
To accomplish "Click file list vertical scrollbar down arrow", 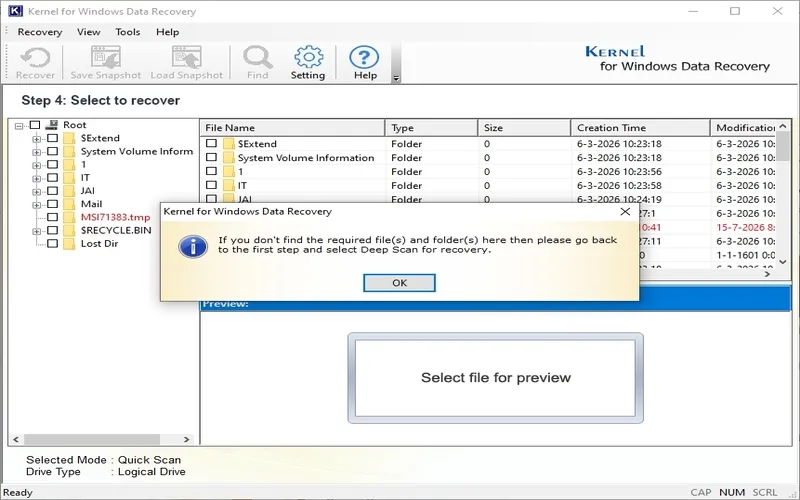I will (x=783, y=262).
